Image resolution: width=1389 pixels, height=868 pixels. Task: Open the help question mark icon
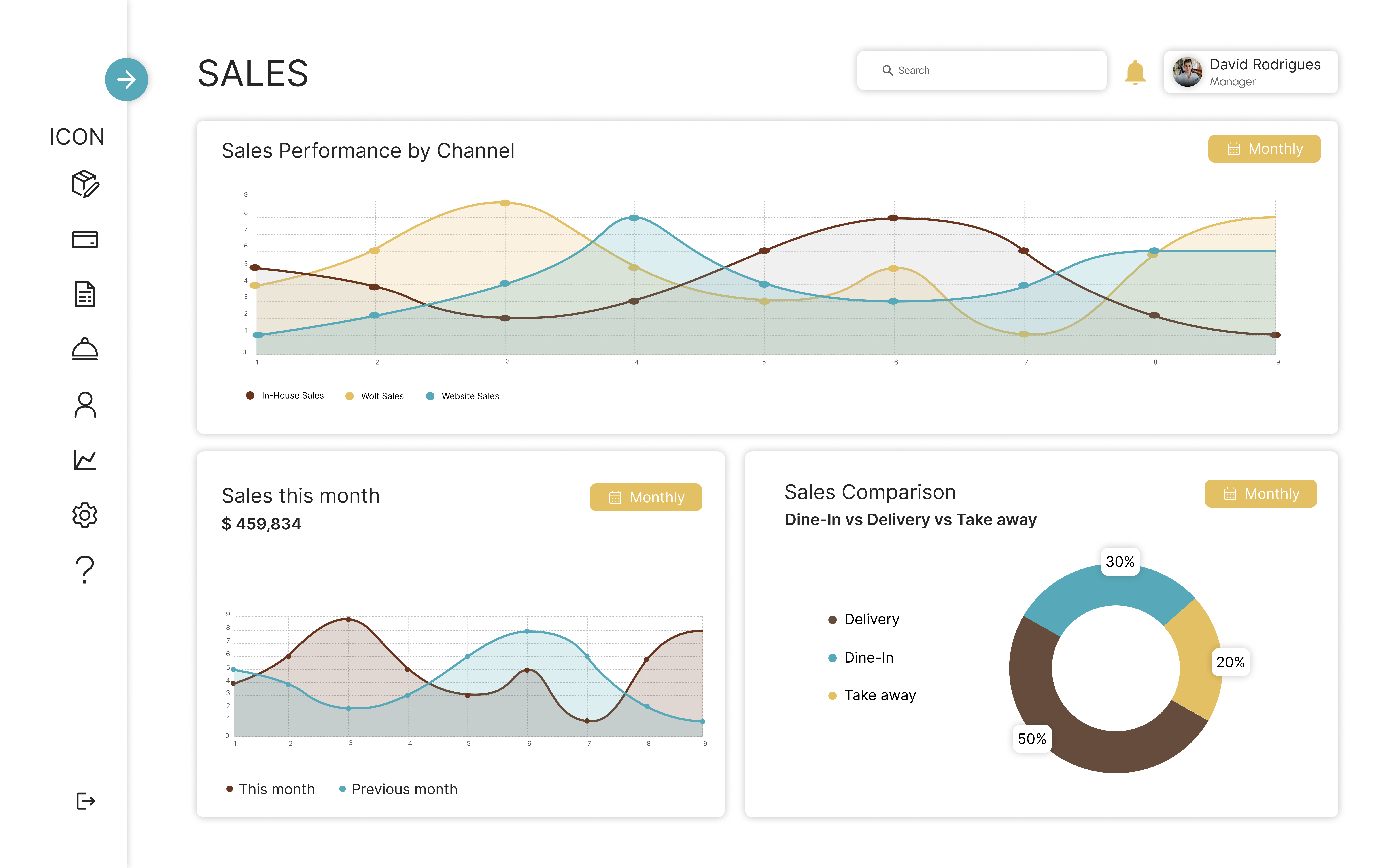85,569
